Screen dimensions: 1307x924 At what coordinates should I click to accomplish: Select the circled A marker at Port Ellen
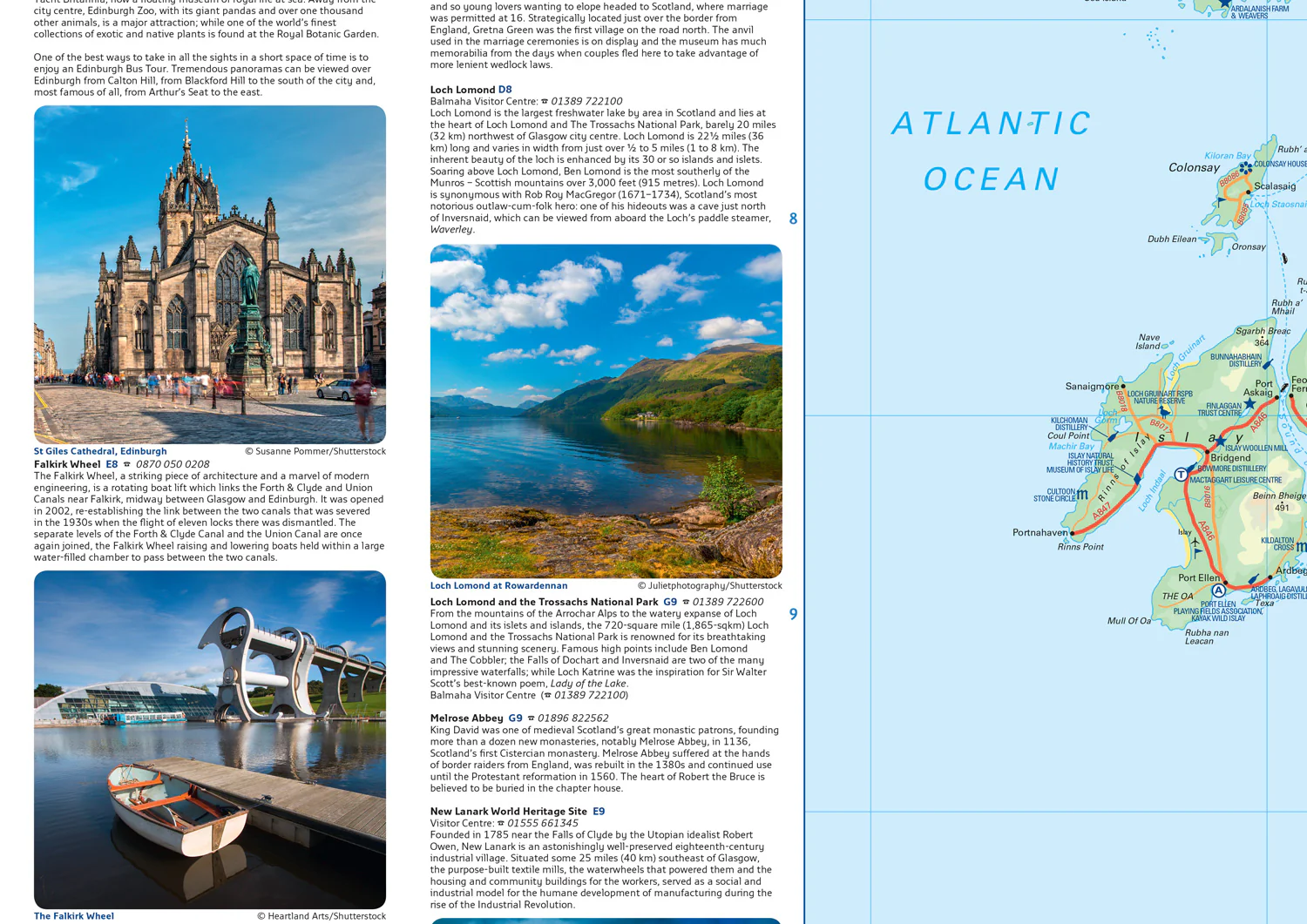pos(1218,590)
